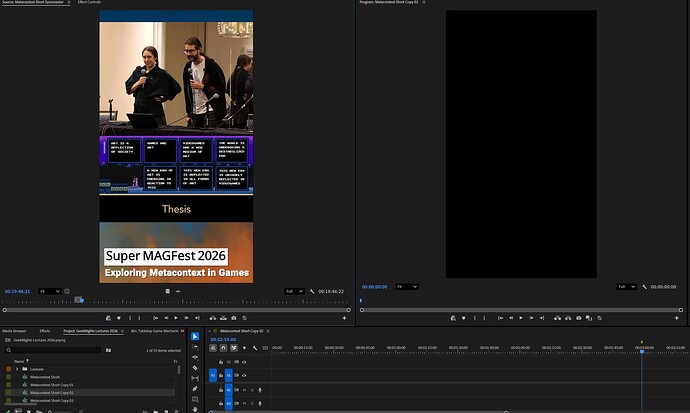Viewport: 690px width, 413px height.
Task: Click Insert button in Source monitor
Action: 213,318
